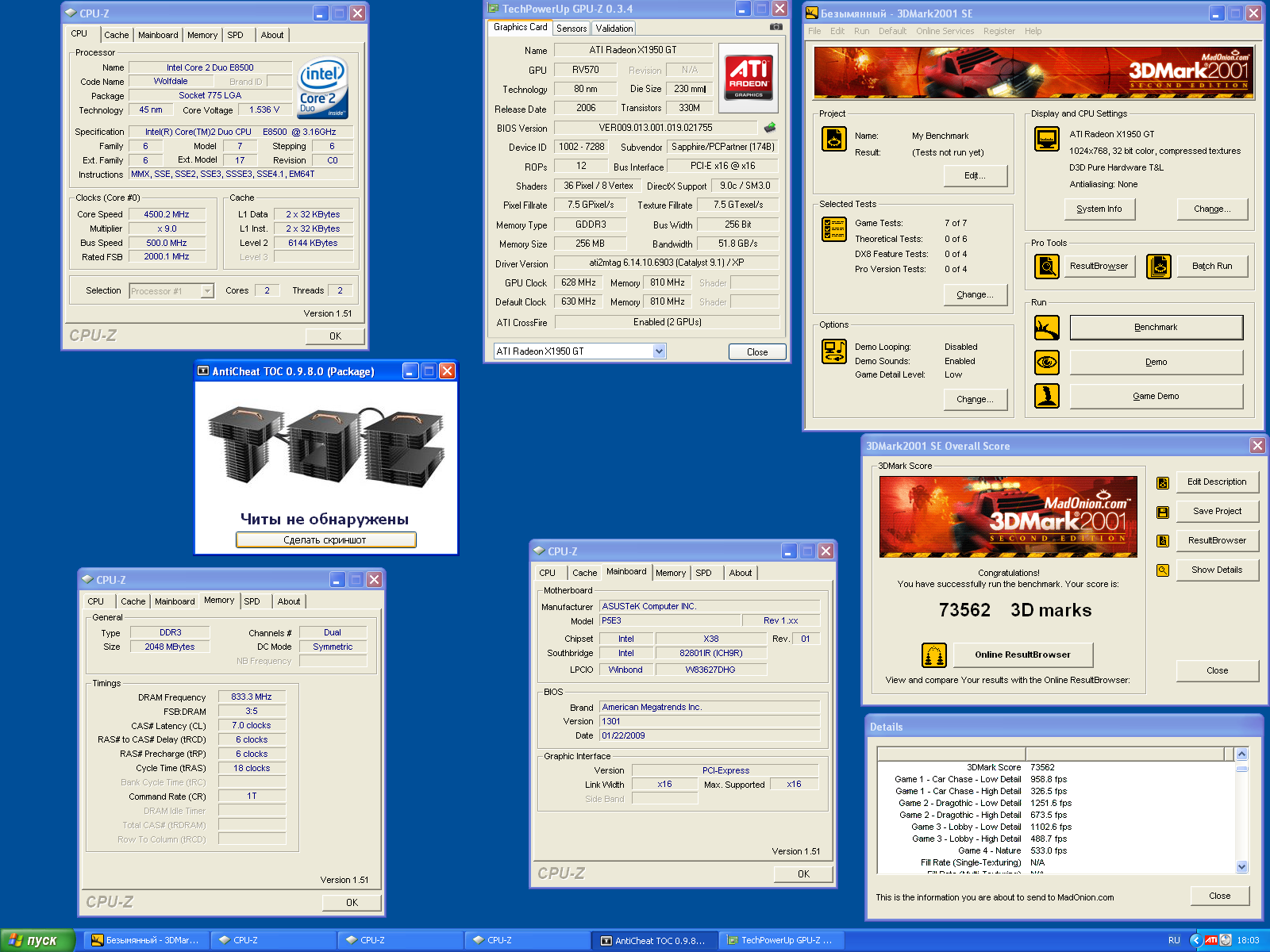Click the Show Details magnifier icon

1163,570
